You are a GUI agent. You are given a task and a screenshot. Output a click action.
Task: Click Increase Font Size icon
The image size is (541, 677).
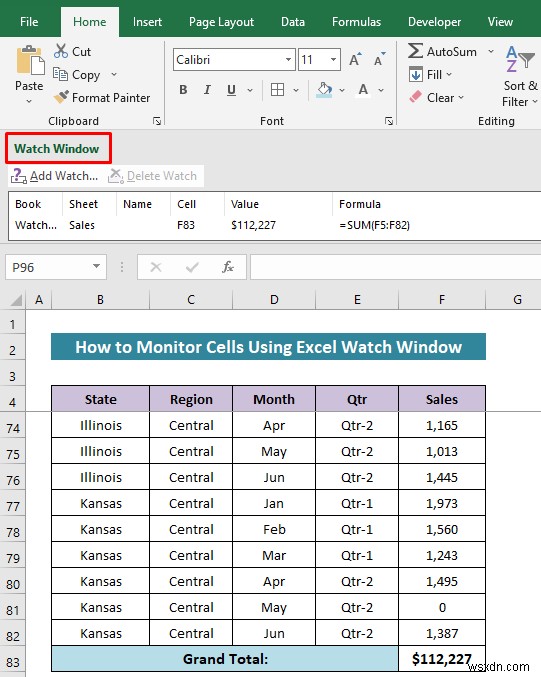355,60
